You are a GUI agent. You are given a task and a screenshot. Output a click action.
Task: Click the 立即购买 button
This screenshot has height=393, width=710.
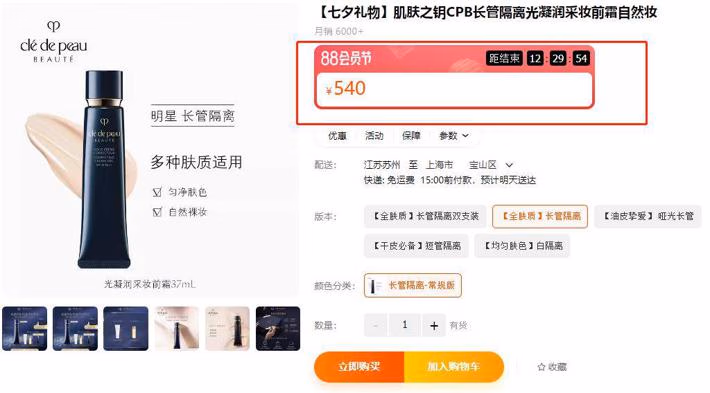(359, 366)
